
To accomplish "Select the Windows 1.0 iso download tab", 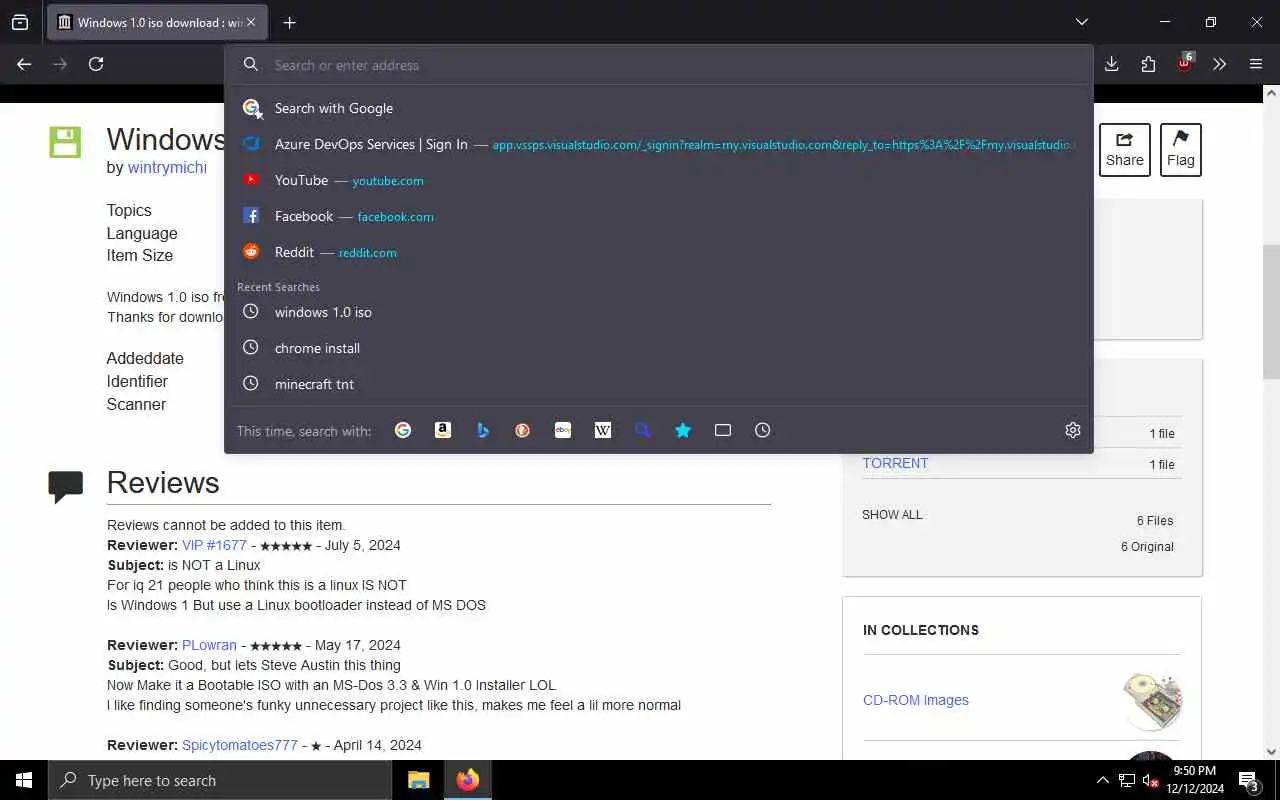I will click(157, 22).
